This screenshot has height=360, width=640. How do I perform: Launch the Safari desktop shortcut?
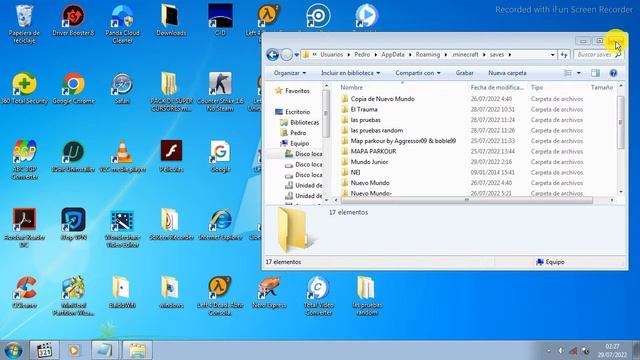pos(122,88)
